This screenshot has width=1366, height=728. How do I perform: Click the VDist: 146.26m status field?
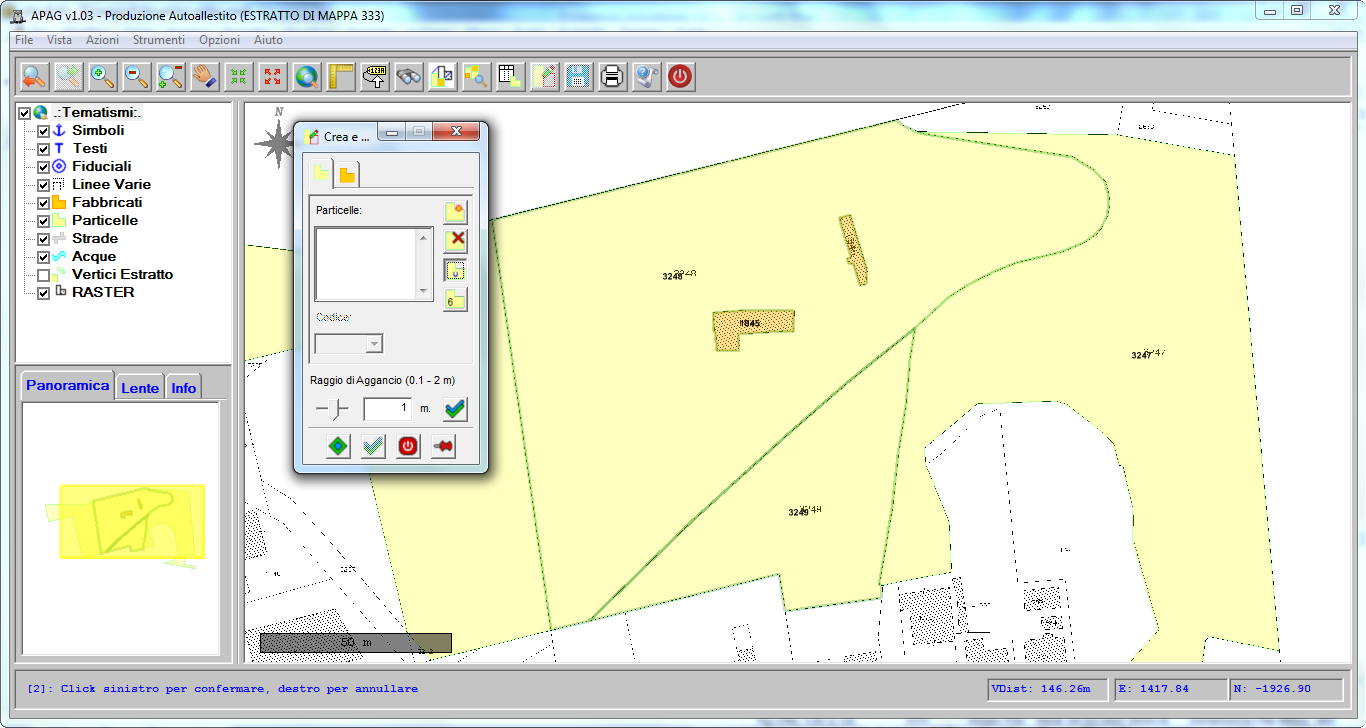(x=1046, y=689)
